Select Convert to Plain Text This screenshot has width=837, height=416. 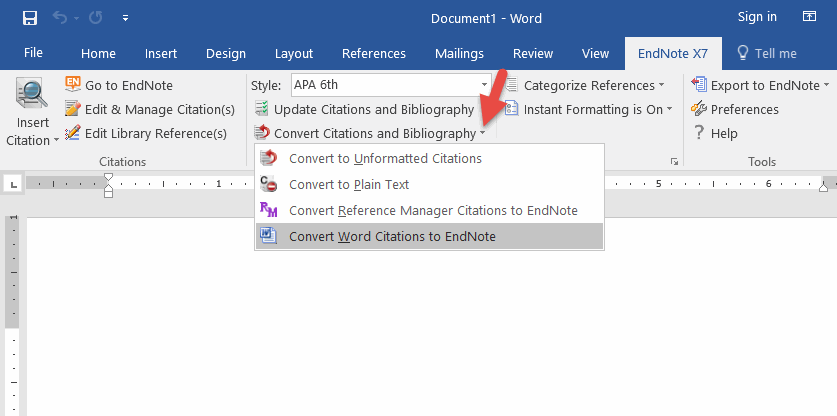349,184
